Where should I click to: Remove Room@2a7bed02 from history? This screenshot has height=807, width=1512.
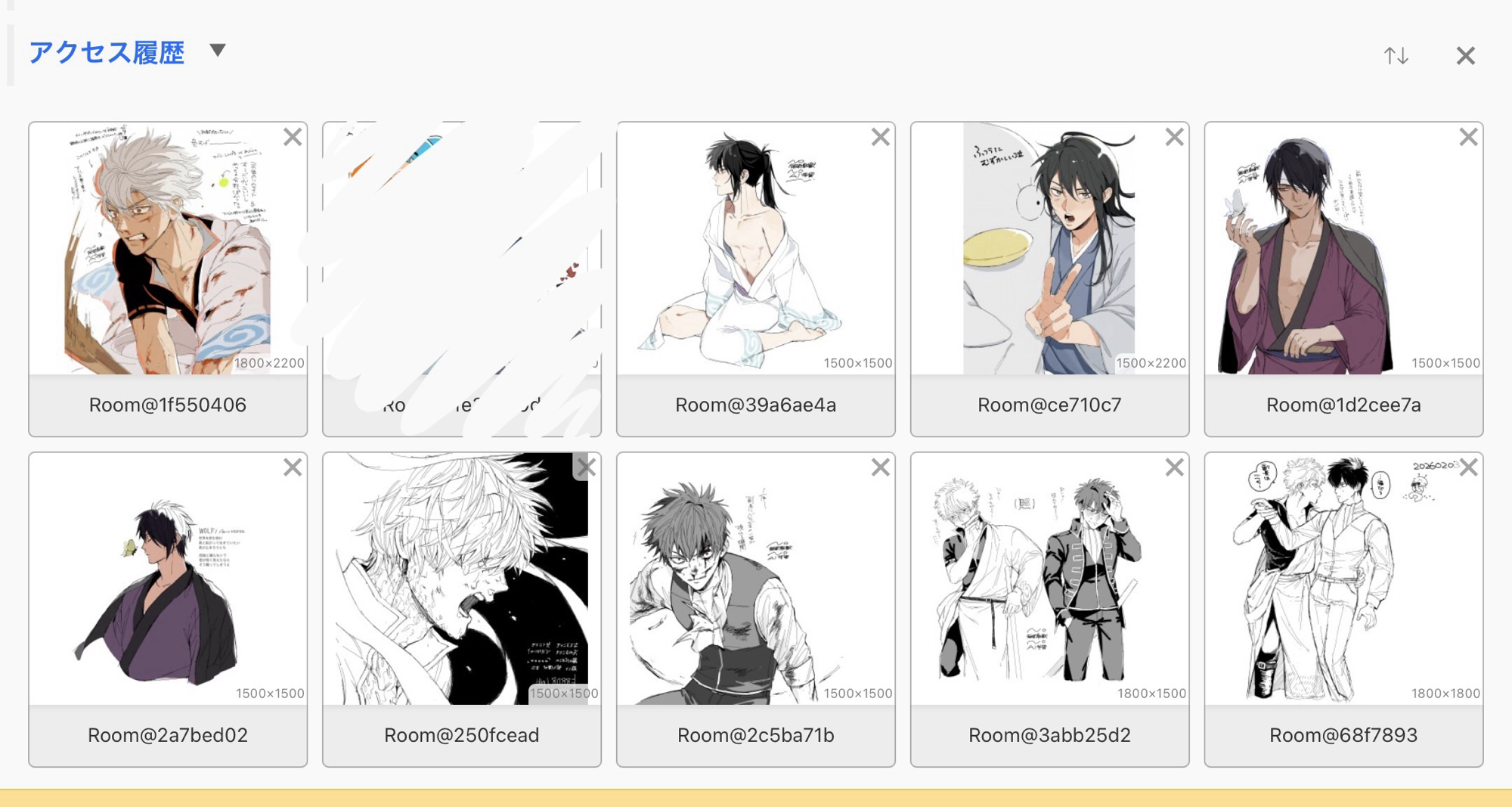point(293,467)
